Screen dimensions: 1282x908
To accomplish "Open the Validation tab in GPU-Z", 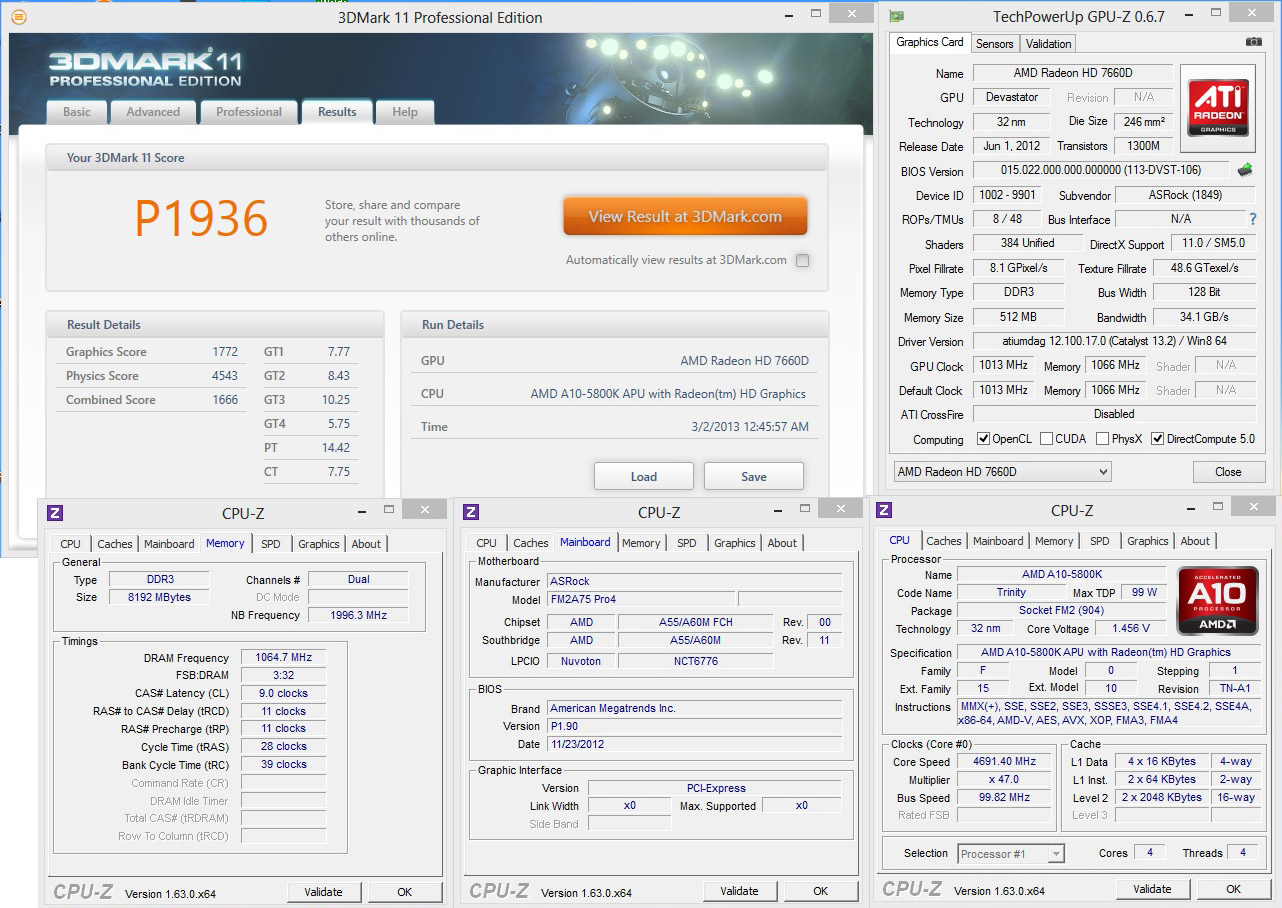I will pyautogui.click(x=1048, y=44).
